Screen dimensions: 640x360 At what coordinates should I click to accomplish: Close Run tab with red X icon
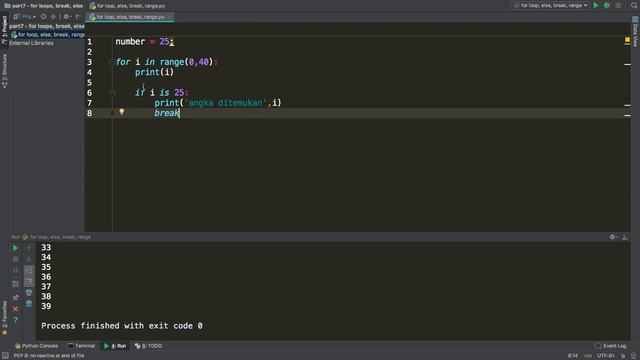tap(16, 309)
